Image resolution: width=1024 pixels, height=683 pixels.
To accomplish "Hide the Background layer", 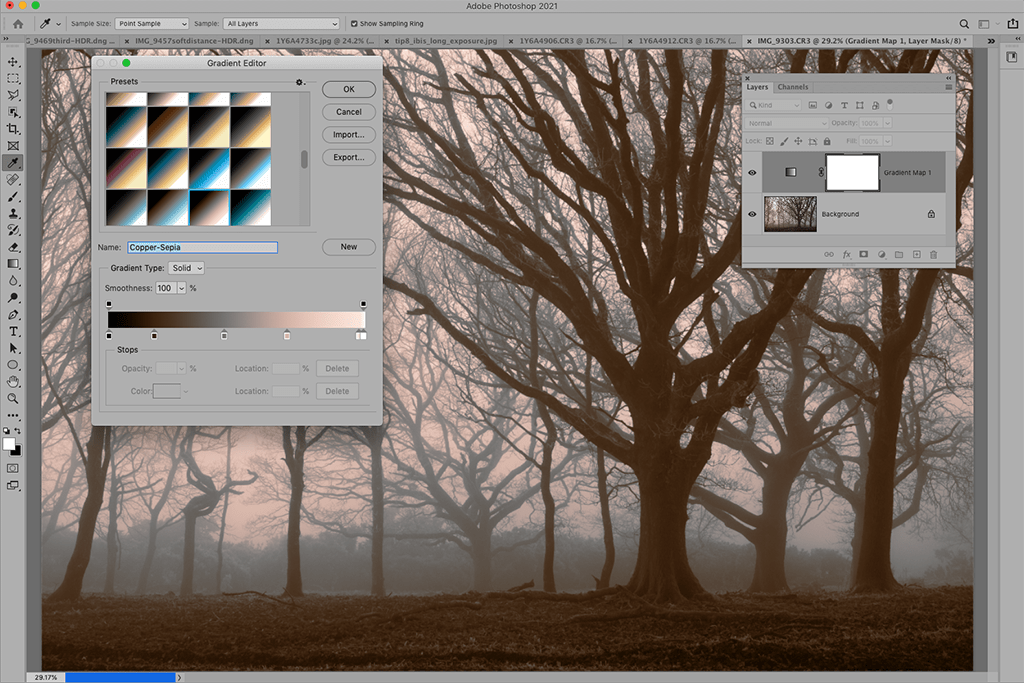I will point(752,214).
